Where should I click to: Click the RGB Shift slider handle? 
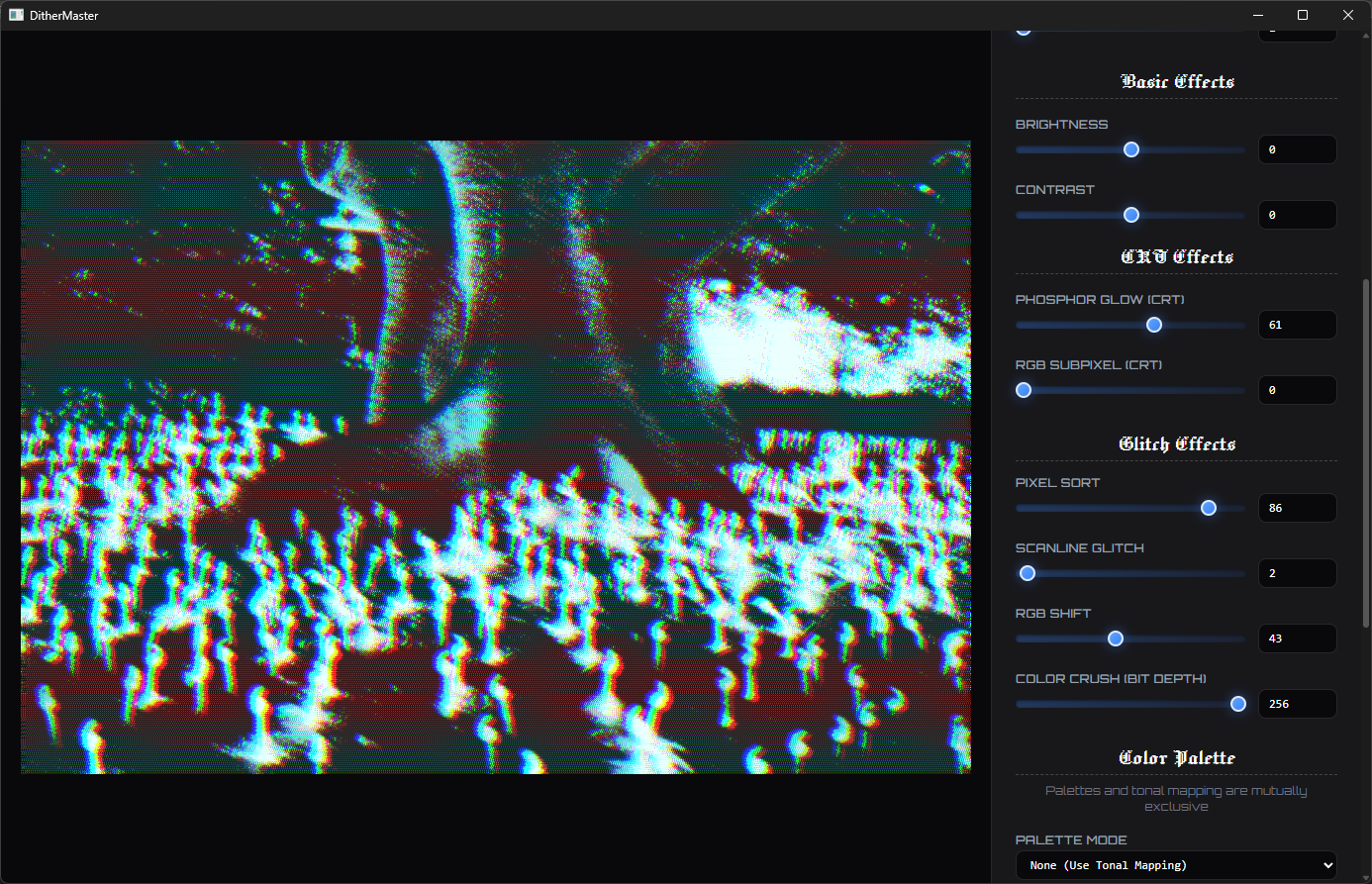(1116, 638)
